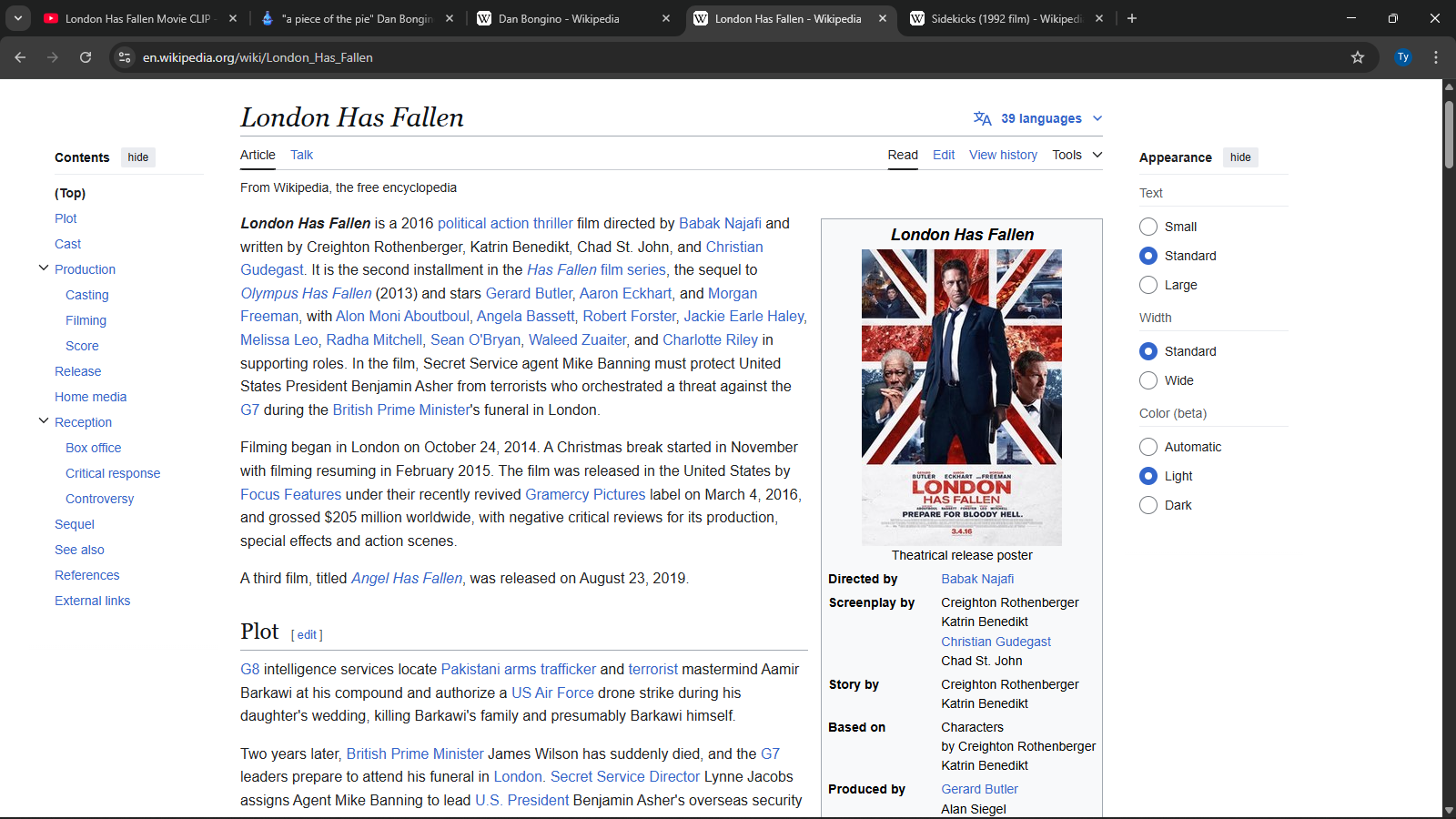
Task: Edit the Plot section
Action: coord(307,635)
